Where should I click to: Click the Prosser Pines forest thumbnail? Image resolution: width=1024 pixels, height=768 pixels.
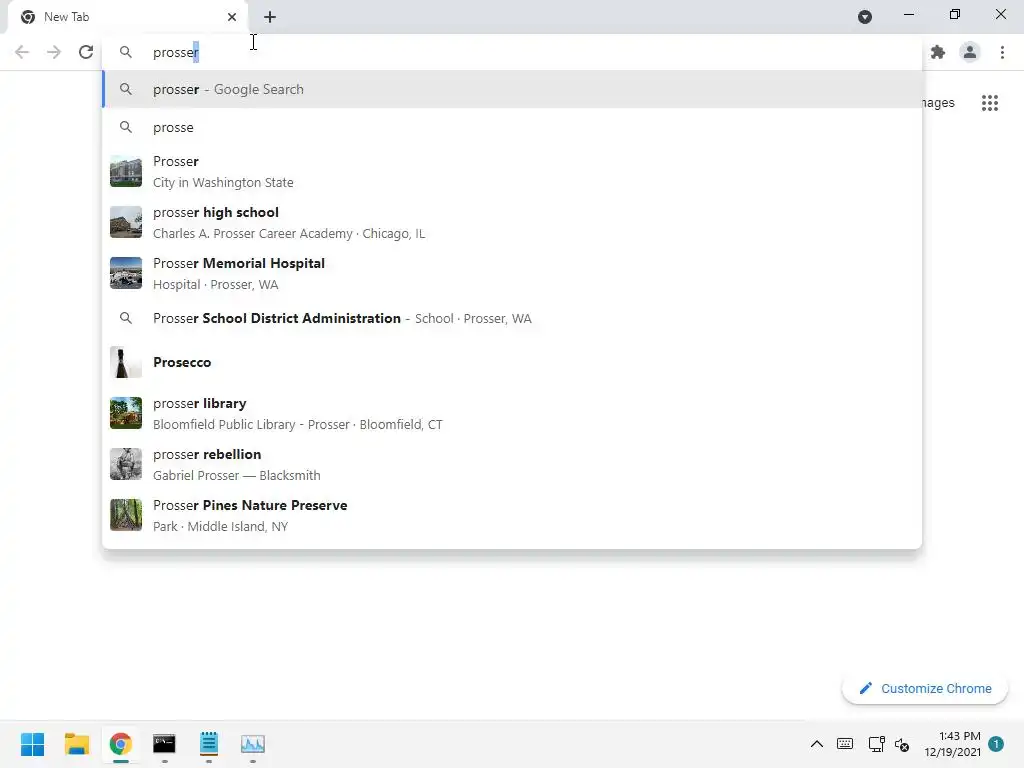(x=125, y=515)
